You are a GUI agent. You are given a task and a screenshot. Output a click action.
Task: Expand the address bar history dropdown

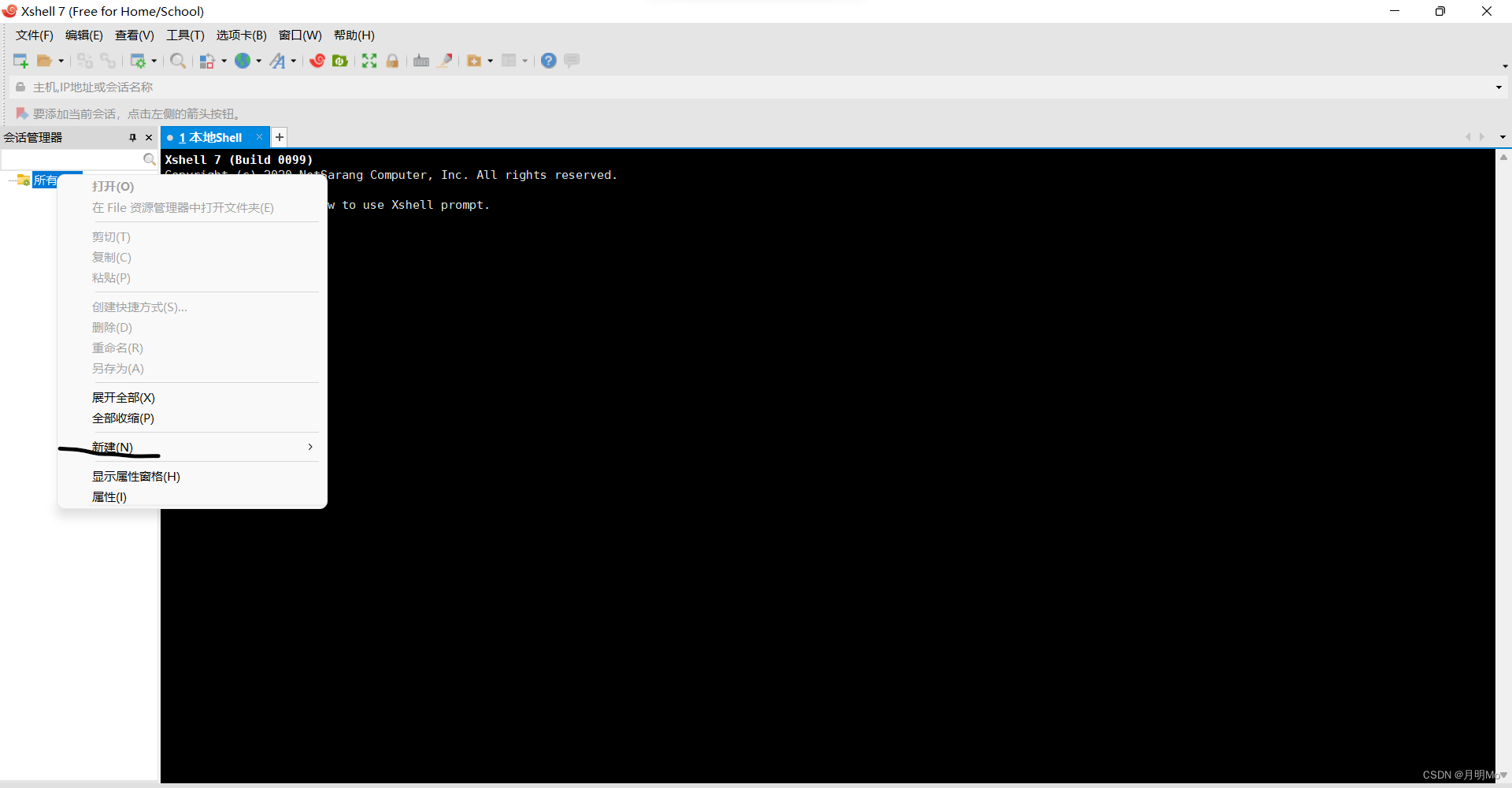pyautogui.click(x=1499, y=87)
